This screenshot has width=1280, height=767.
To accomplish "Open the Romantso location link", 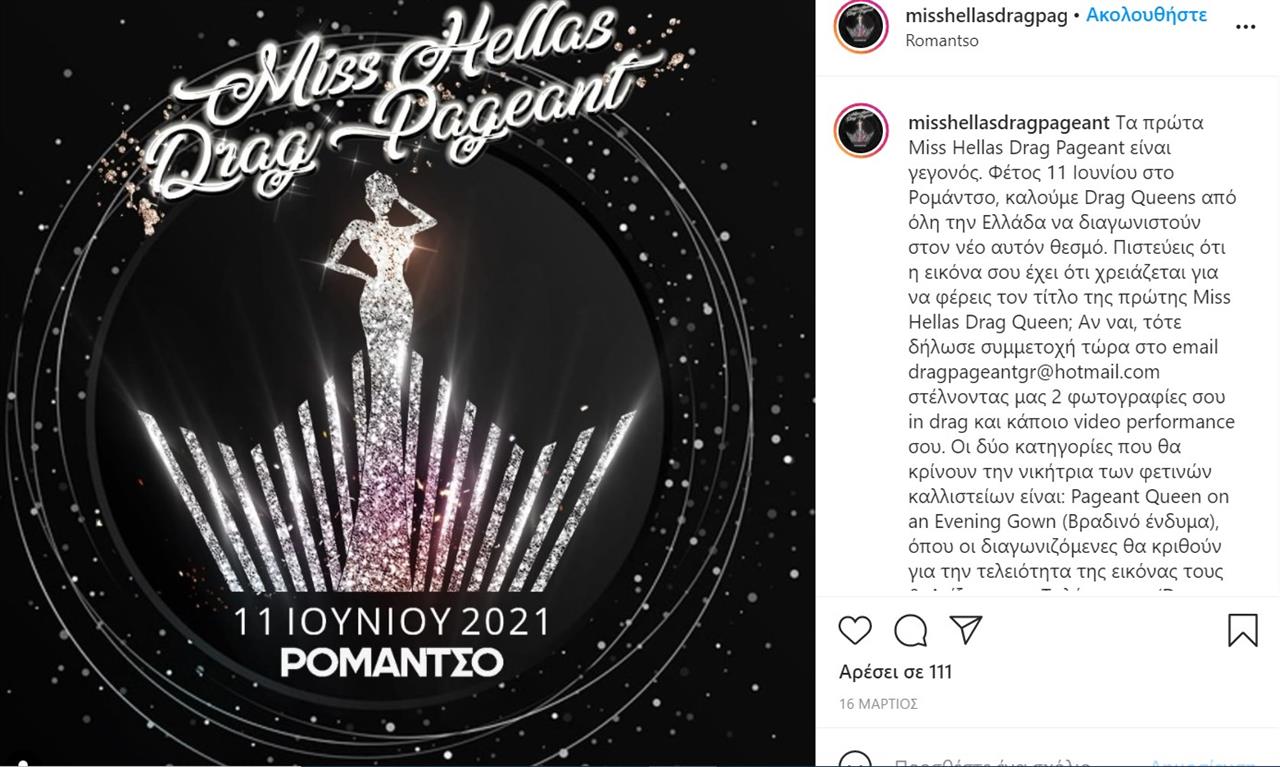I will tap(941, 41).
